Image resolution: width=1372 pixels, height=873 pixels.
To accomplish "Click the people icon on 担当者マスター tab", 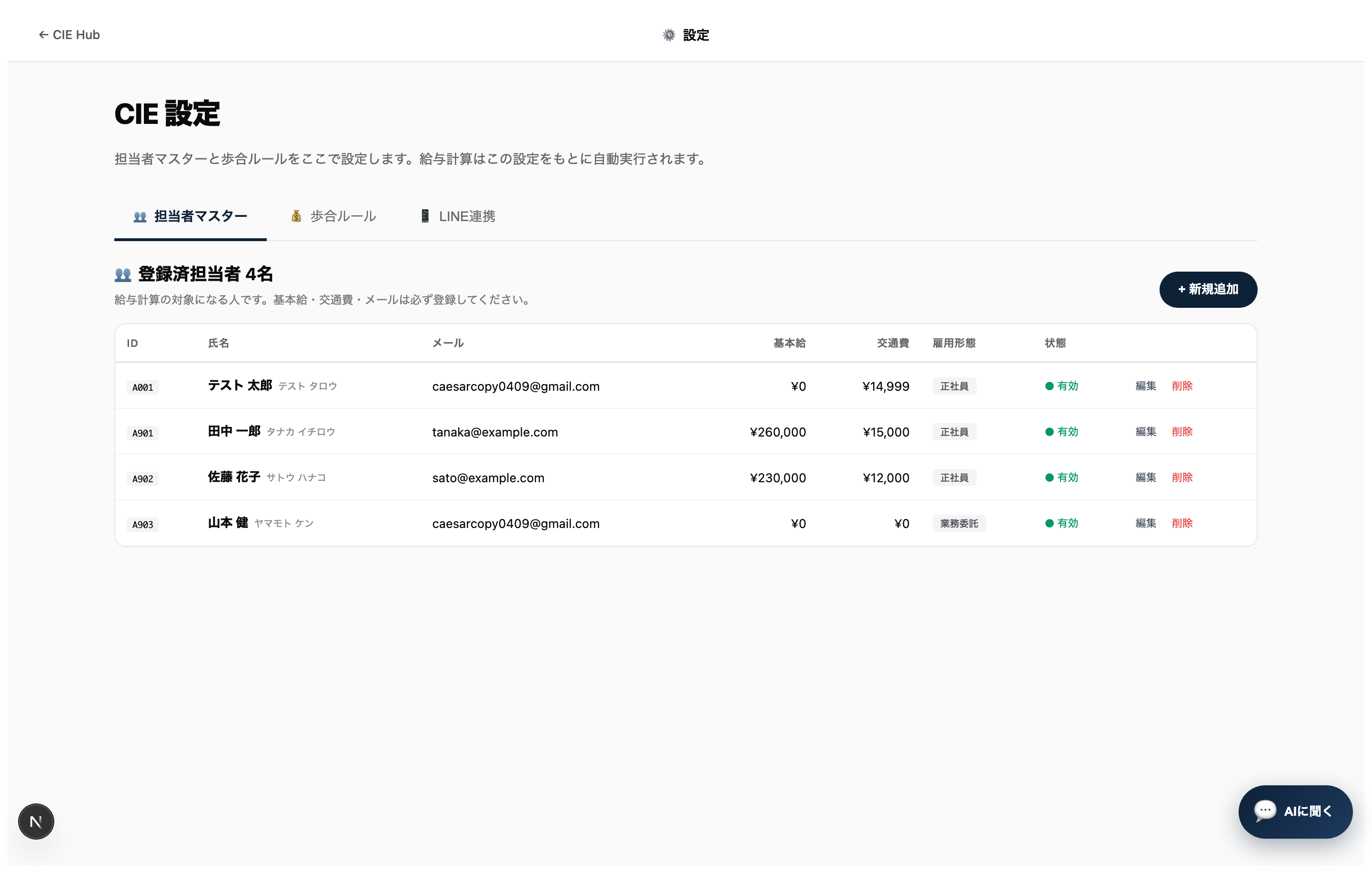I will 140,216.
